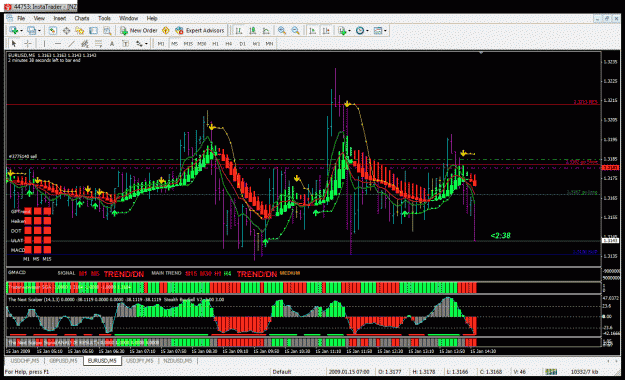Open the Strategy Tester magnifier icon
Image resolution: width=625 pixels, height=380 pixels.
pyautogui.click(x=107, y=30)
